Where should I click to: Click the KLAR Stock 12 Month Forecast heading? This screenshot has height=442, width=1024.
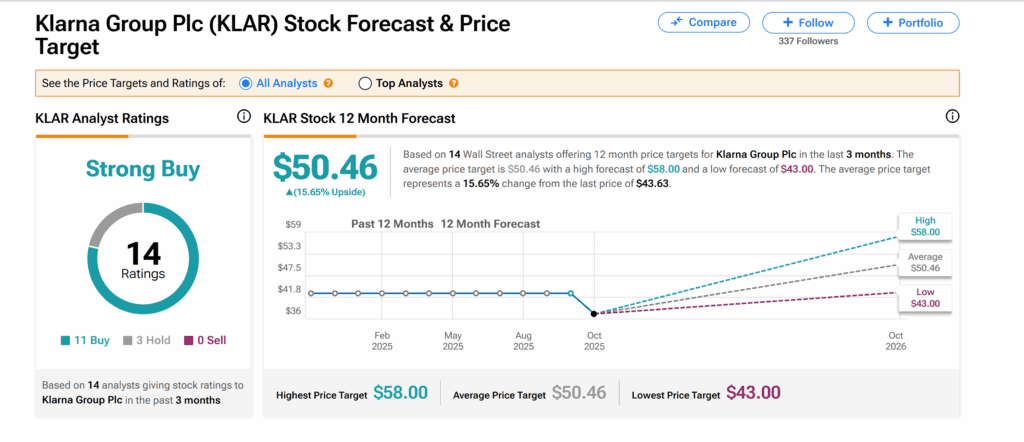(x=359, y=118)
